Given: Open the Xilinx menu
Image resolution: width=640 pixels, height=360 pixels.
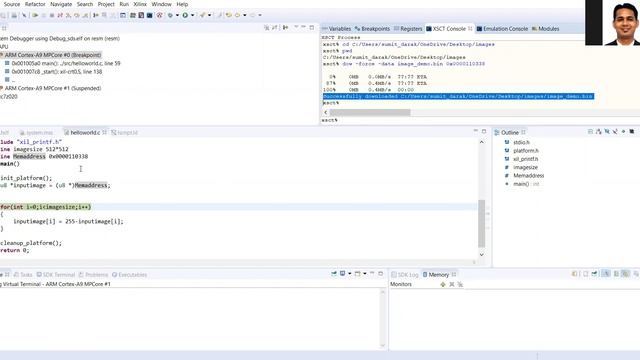Looking at the screenshot, I should (140, 4).
